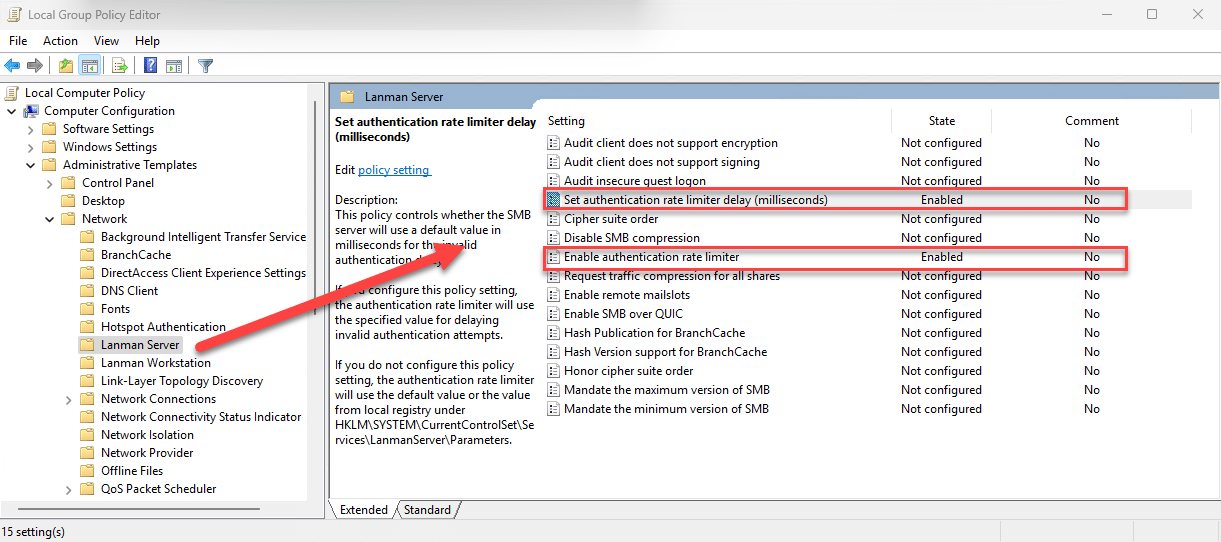The image size is (1221, 542).
Task: Select 'Mandate the minimum version of SMB'
Action: pyautogui.click(x=666, y=409)
